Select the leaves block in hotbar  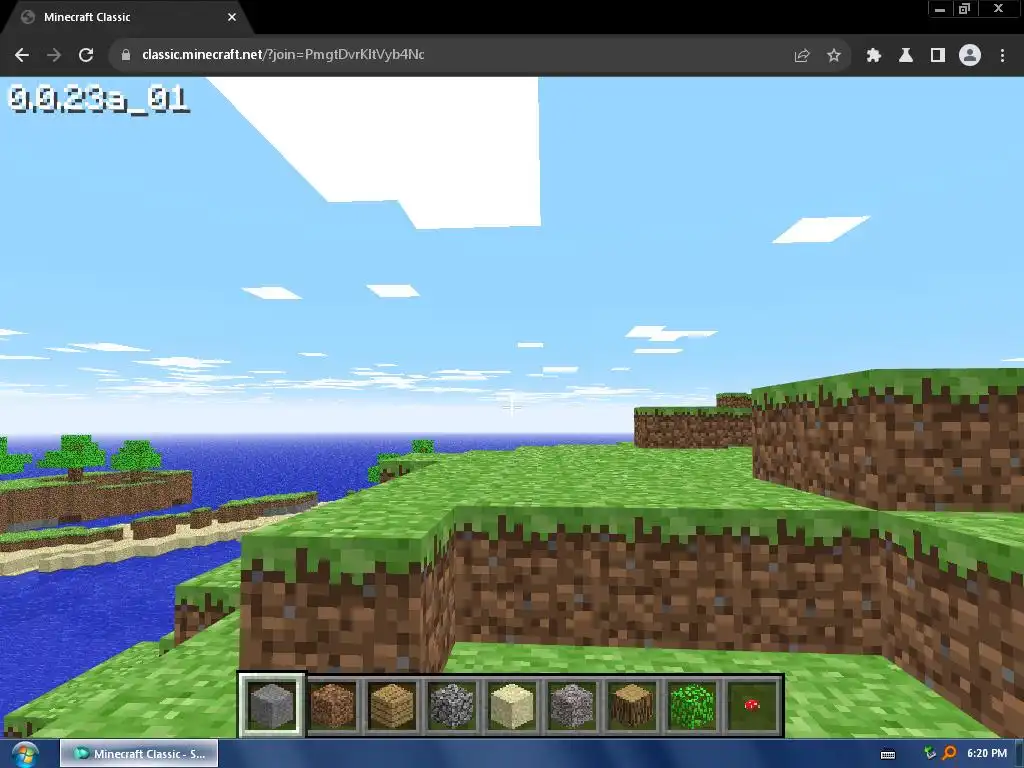692,705
